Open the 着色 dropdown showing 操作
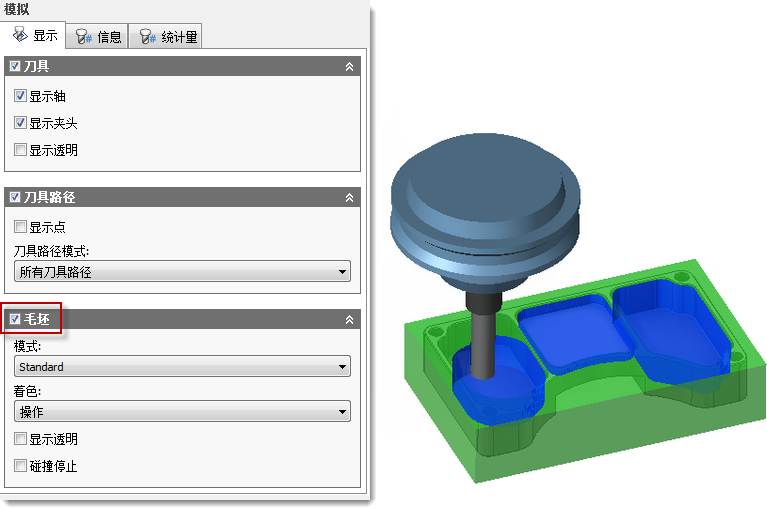The width and height of the screenshot is (767, 508). (x=182, y=412)
